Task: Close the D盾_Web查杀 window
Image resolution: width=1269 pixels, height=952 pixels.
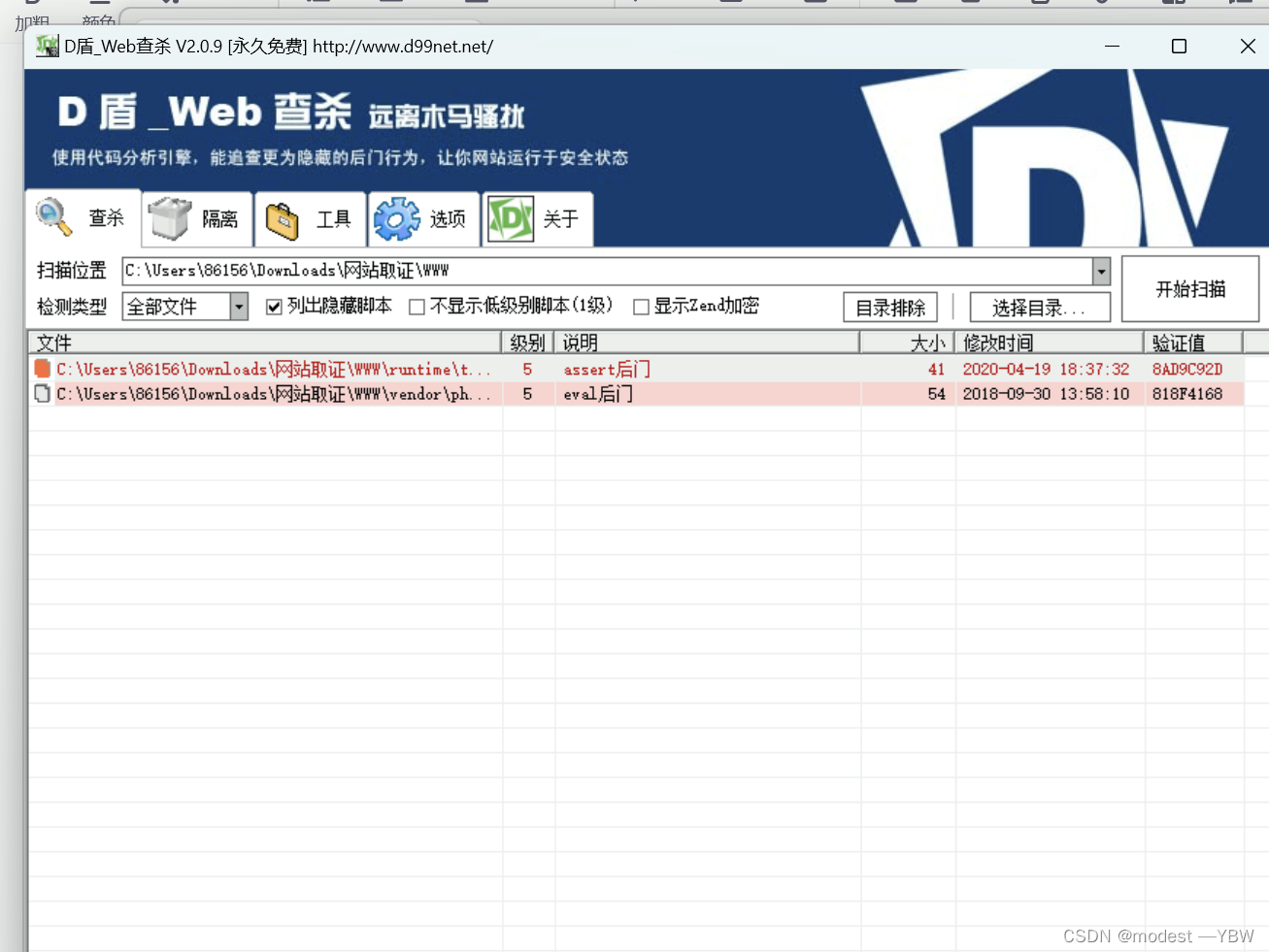Action: tap(1248, 46)
